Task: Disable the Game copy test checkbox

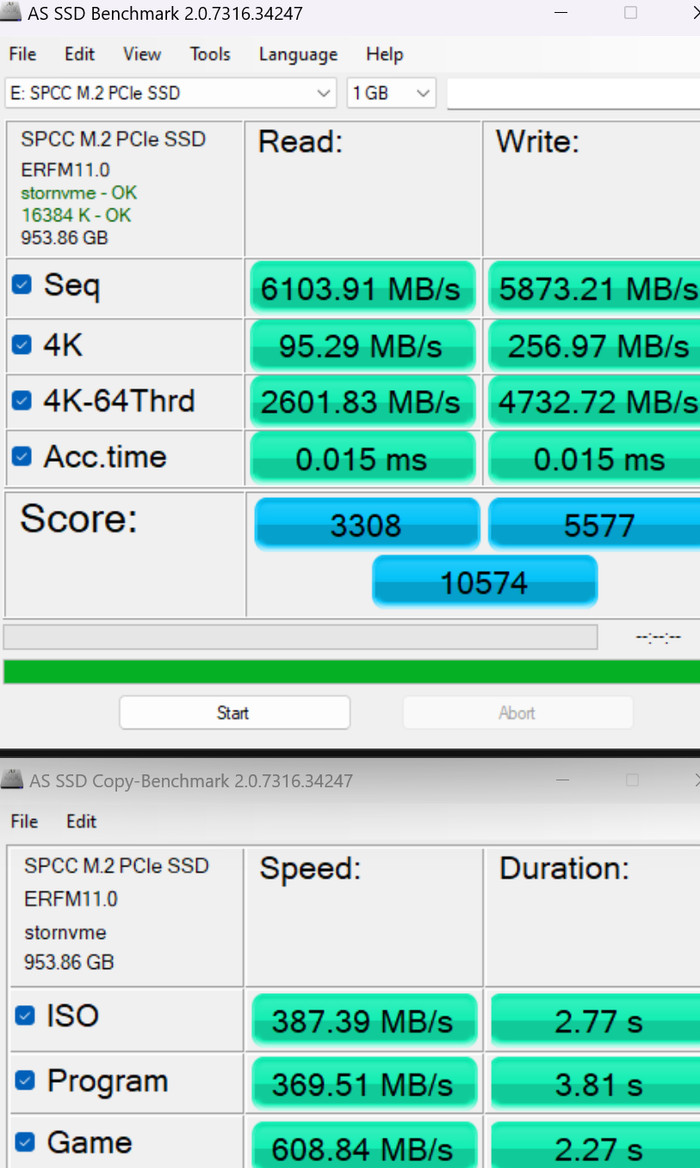Action: pos(25,1142)
